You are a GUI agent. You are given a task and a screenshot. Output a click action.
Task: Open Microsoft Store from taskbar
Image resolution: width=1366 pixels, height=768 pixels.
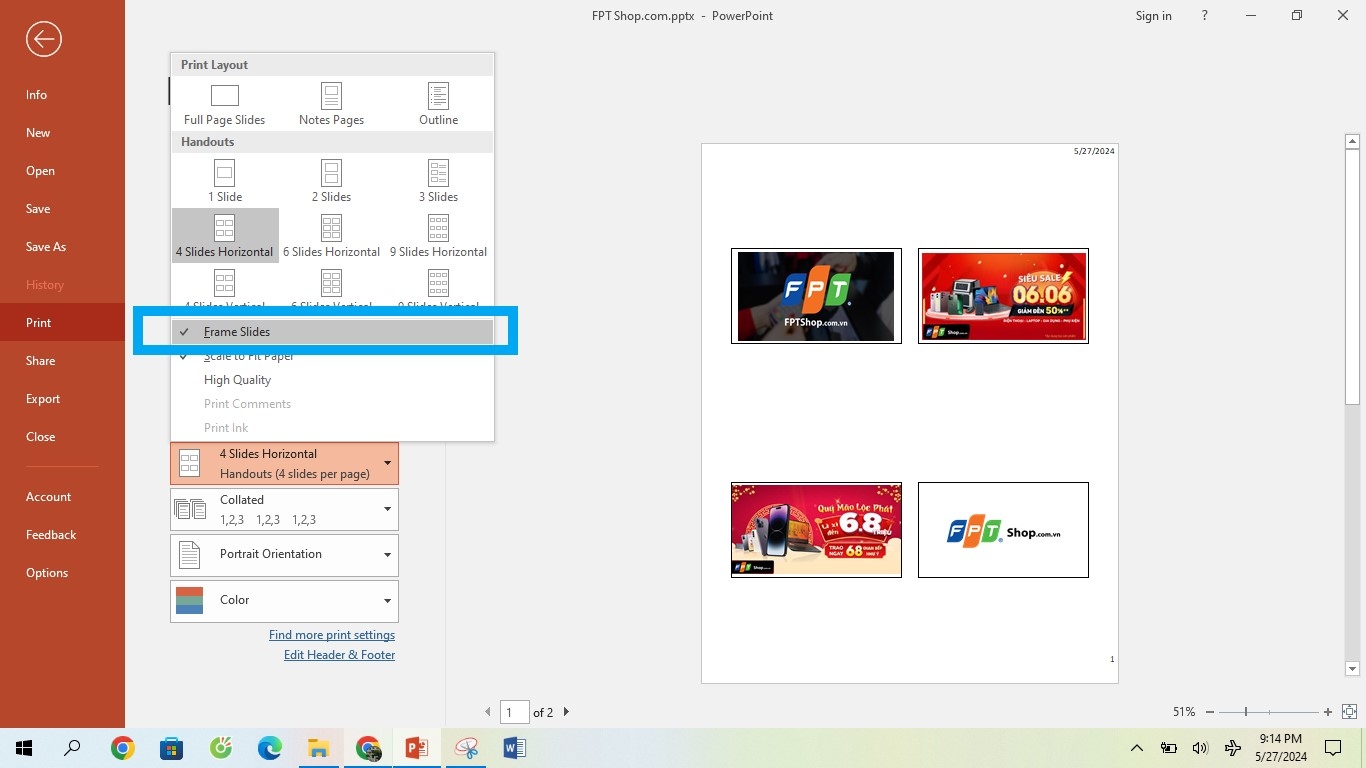point(172,748)
